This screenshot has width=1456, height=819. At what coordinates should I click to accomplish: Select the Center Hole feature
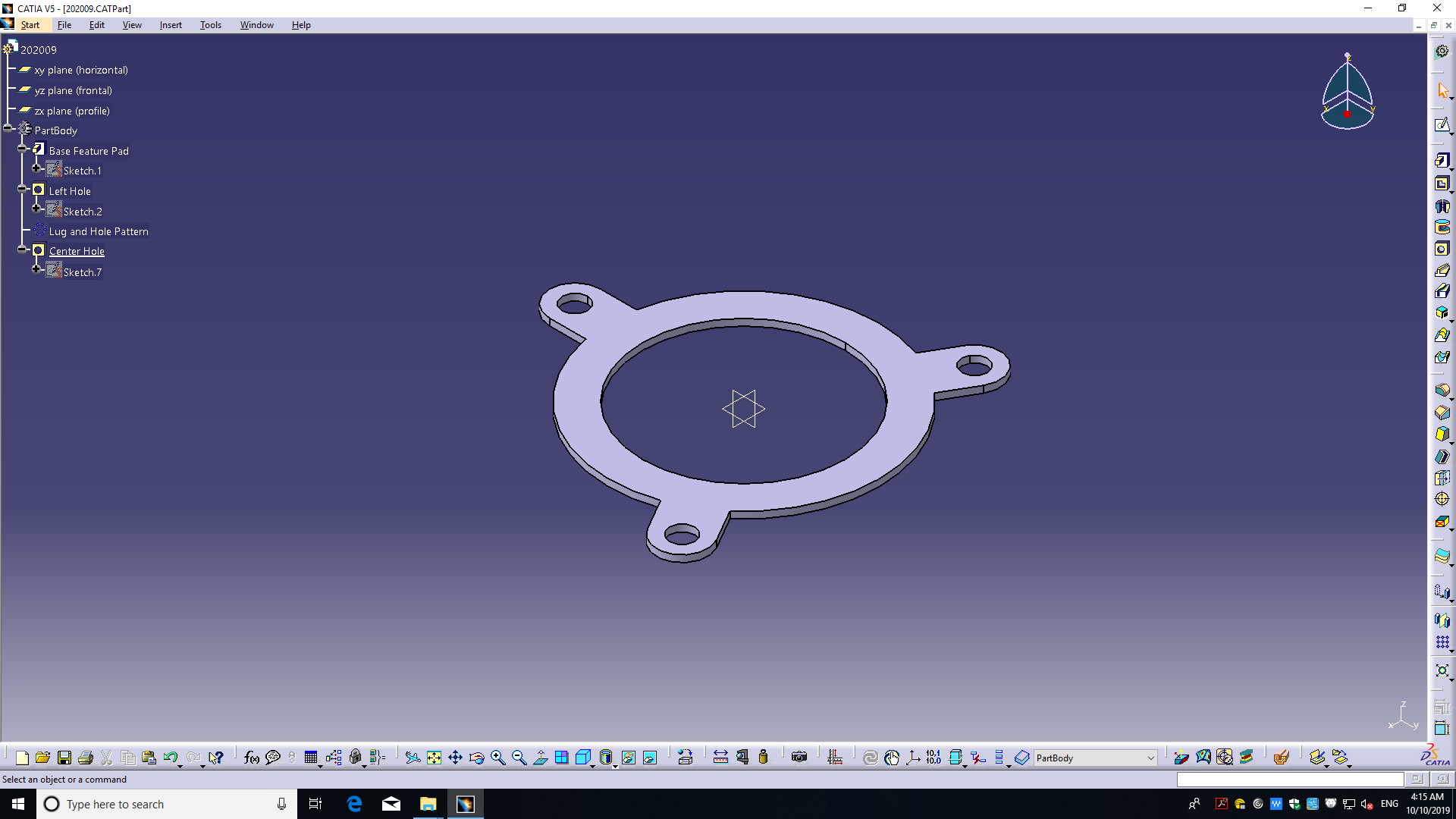(x=77, y=251)
